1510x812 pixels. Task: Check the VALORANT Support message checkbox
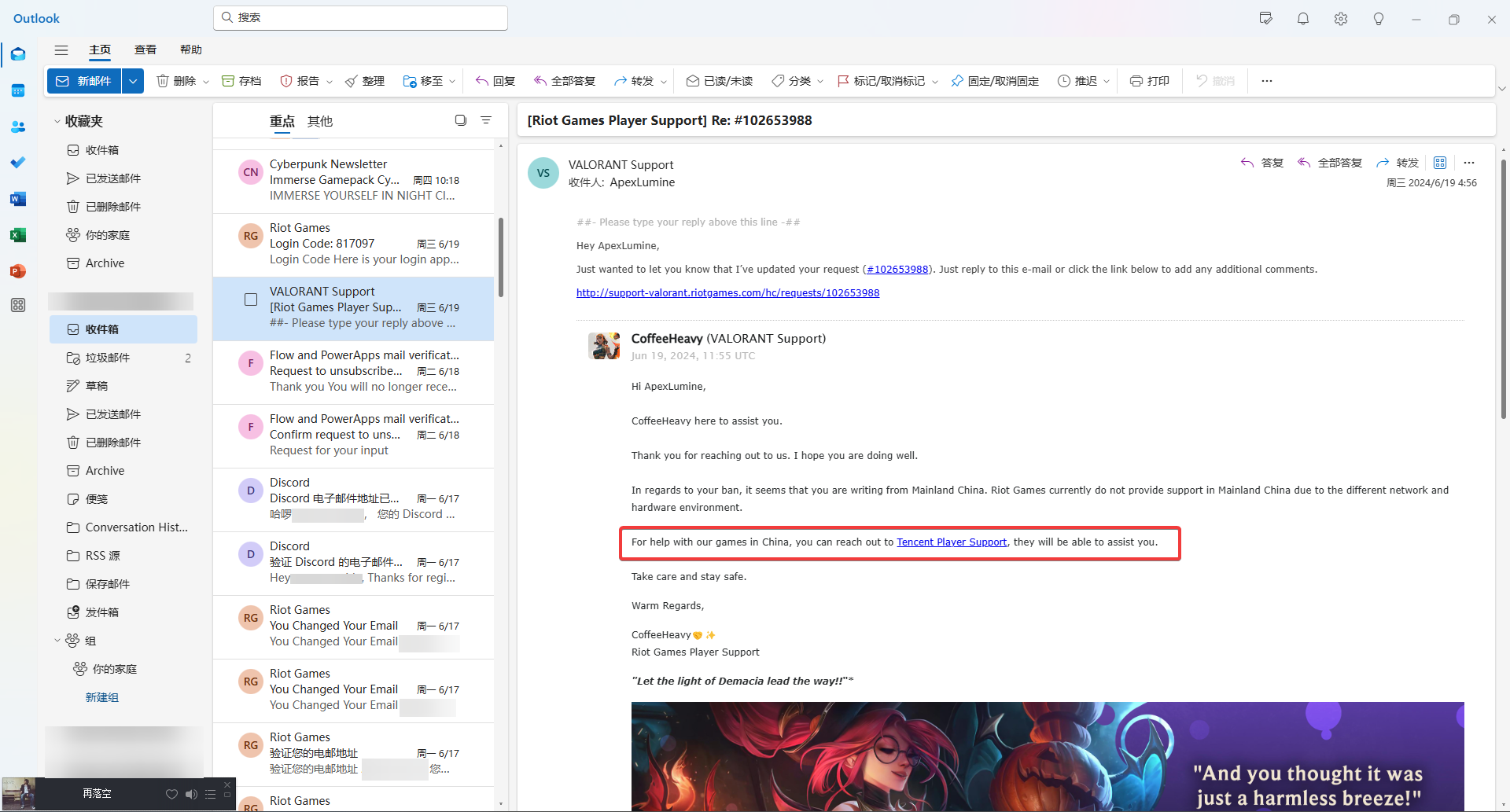(x=251, y=299)
